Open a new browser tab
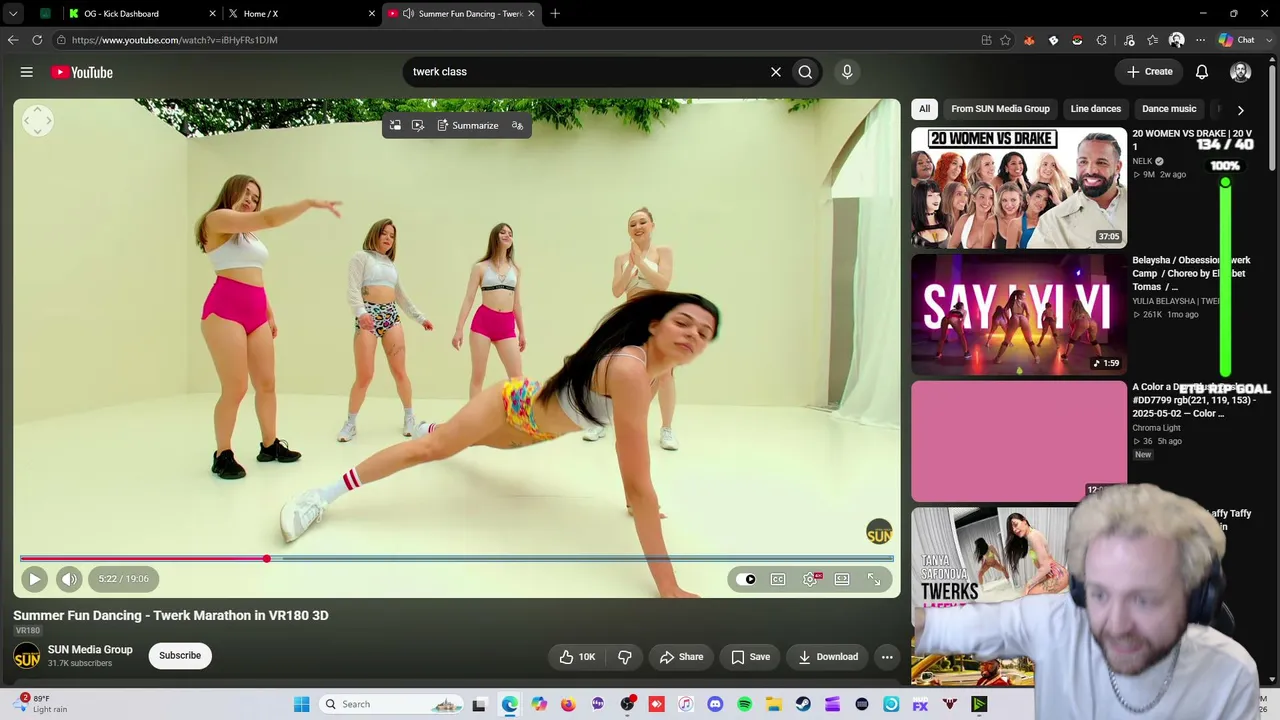Image resolution: width=1280 pixels, height=720 pixels. (x=555, y=14)
